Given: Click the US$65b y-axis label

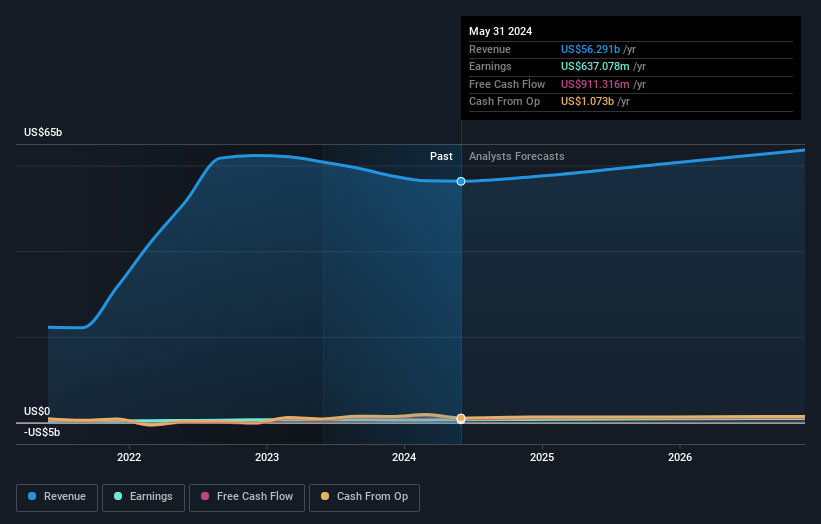Looking at the screenshot, I should pyautogui.click(x=43, y=132).
